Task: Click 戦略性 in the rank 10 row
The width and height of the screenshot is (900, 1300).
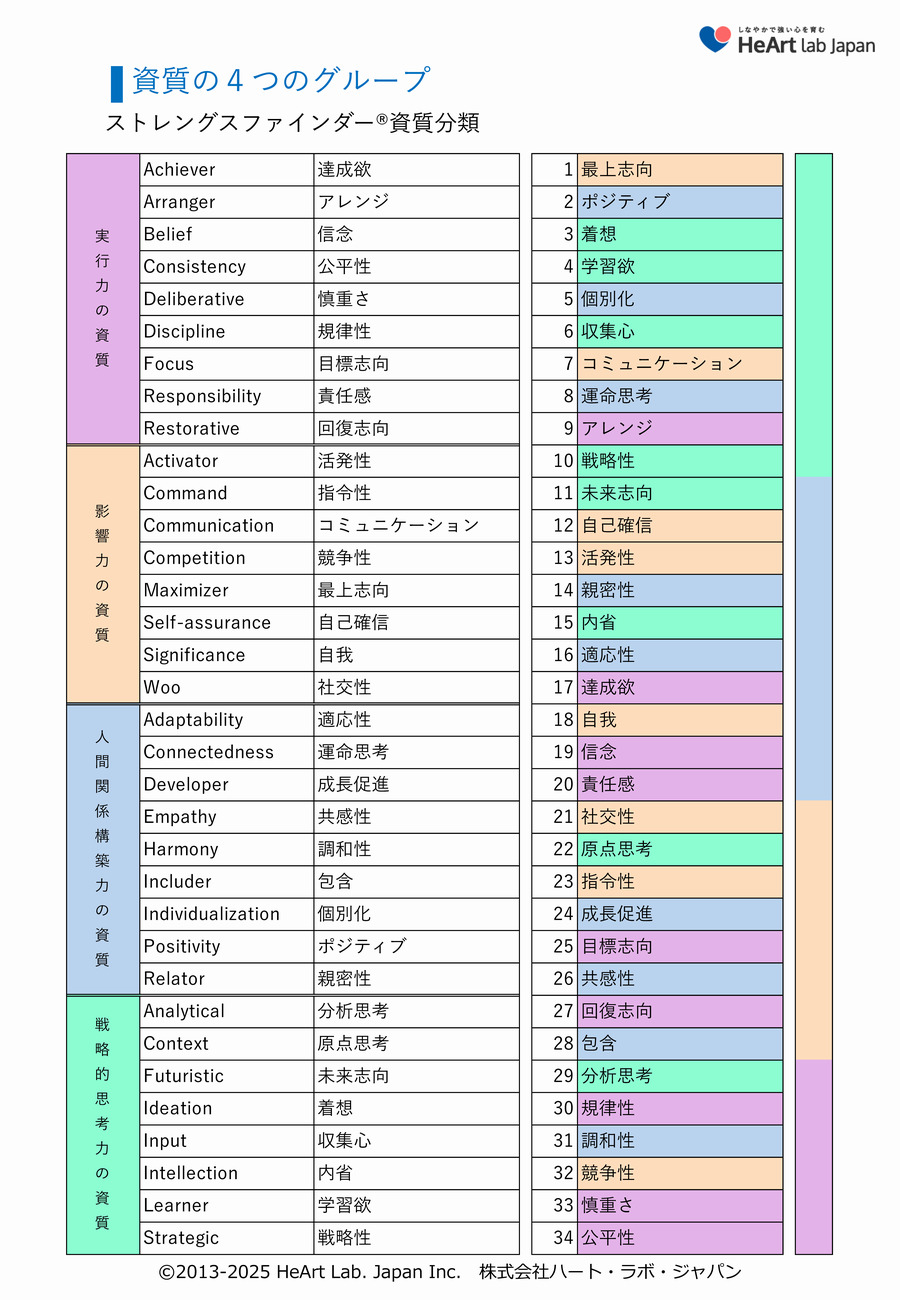Action: tap(680, 461)
